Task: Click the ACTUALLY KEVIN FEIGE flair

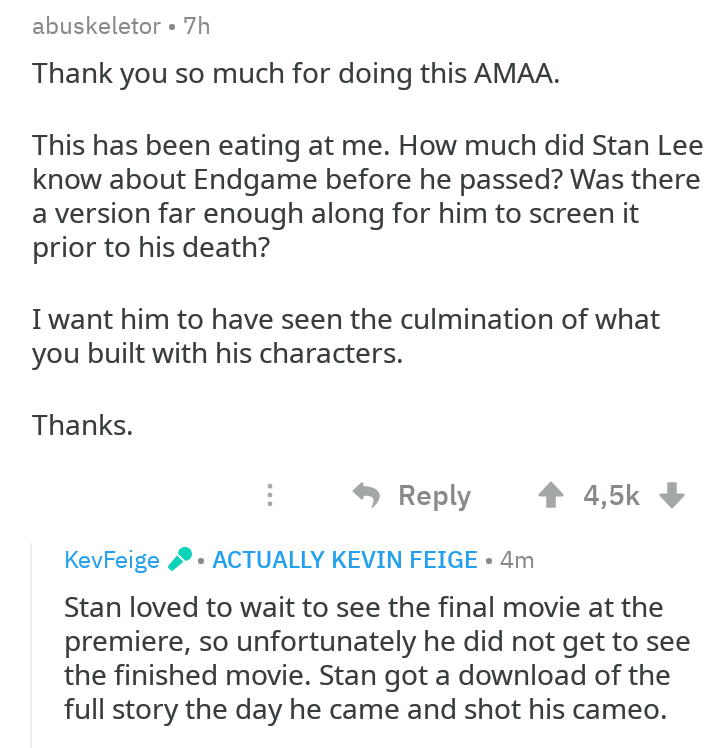Action: pos(345,560)
